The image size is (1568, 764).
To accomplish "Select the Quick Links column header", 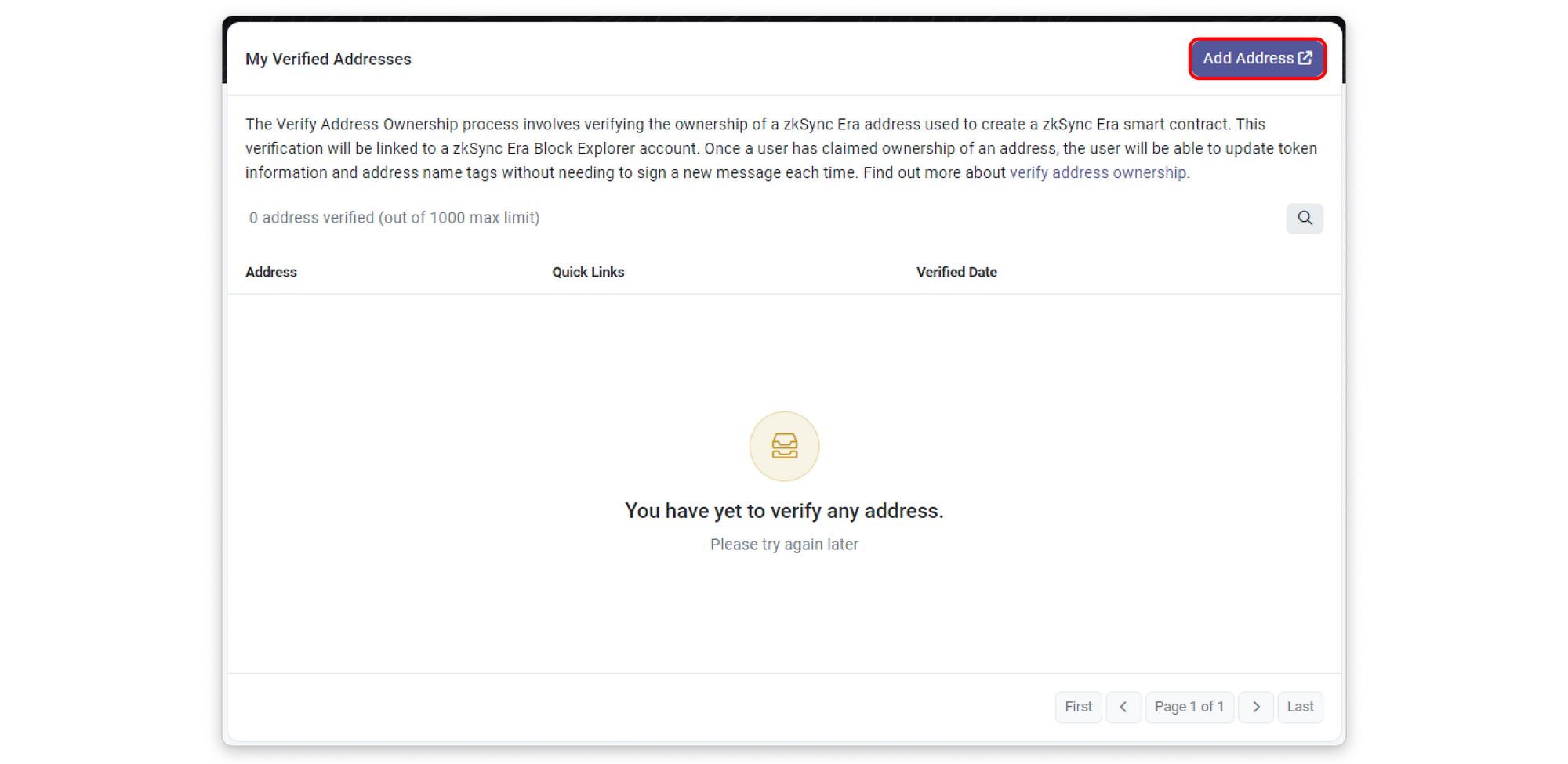I will [588, 272].
